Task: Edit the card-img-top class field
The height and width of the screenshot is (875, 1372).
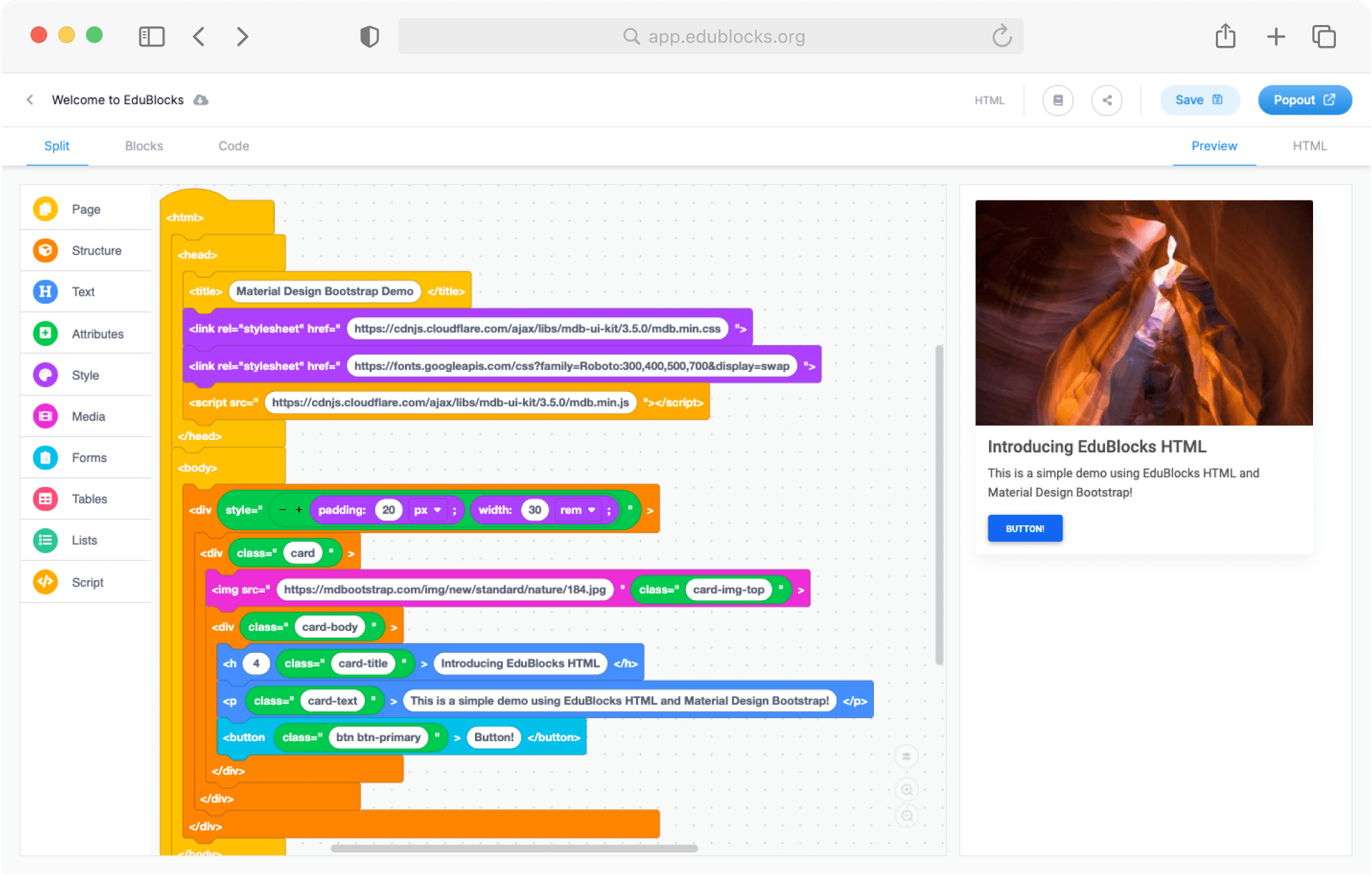Action: pos(728,590)
